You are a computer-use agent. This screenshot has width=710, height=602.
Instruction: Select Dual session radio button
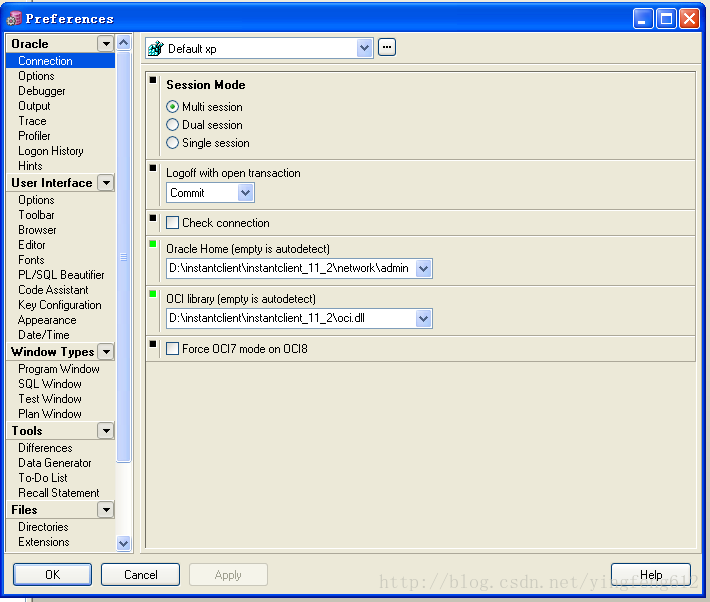tap(172, 125)
